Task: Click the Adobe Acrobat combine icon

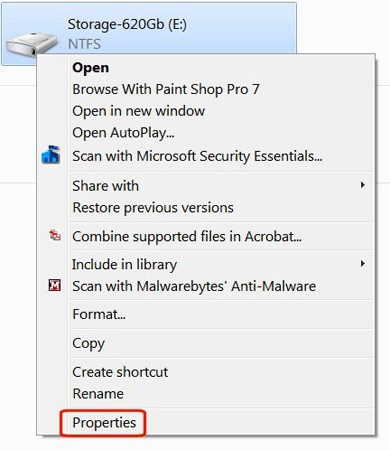Action: [x=55, y=235]
